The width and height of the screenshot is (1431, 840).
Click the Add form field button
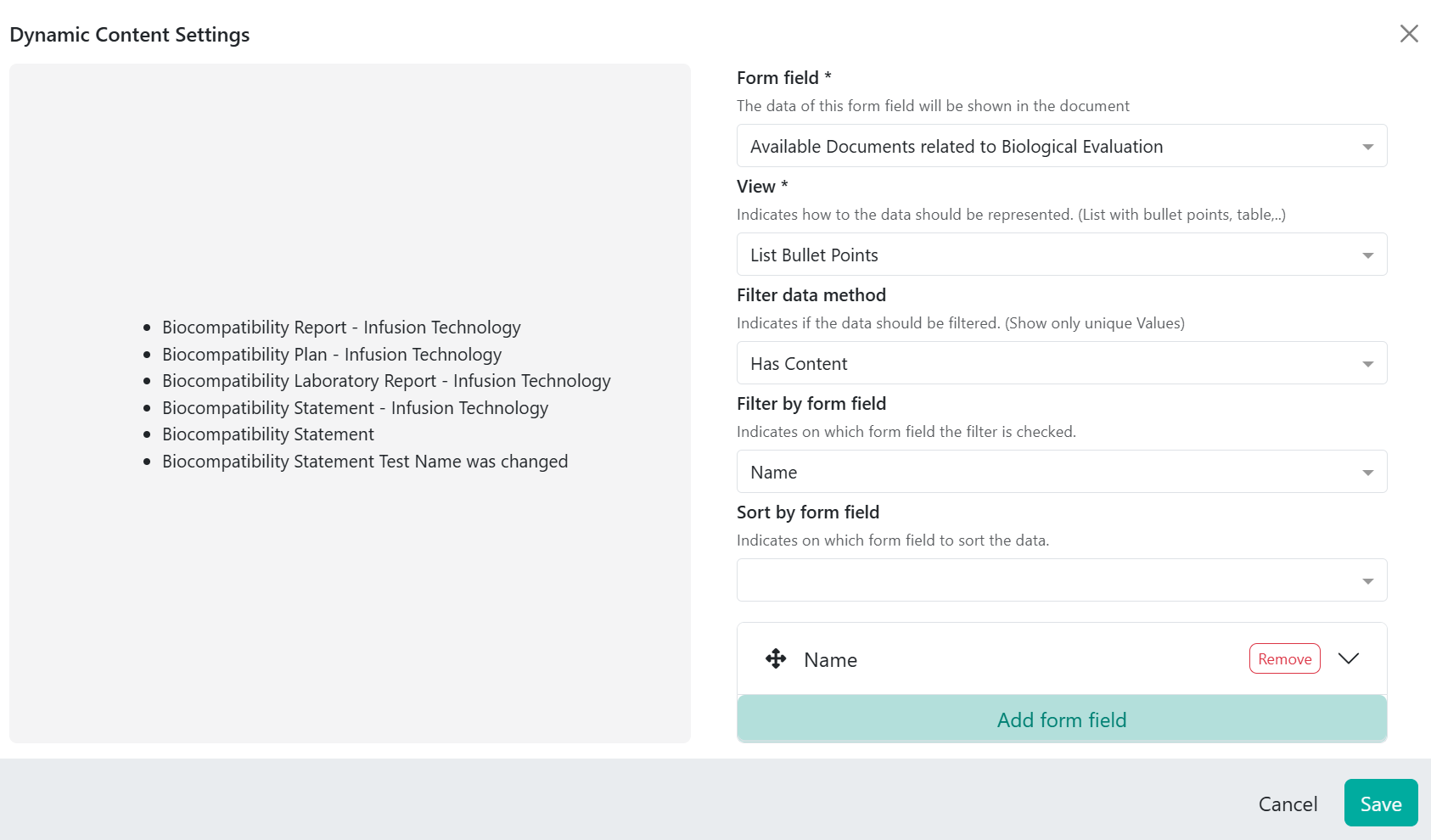point(1062,720)
